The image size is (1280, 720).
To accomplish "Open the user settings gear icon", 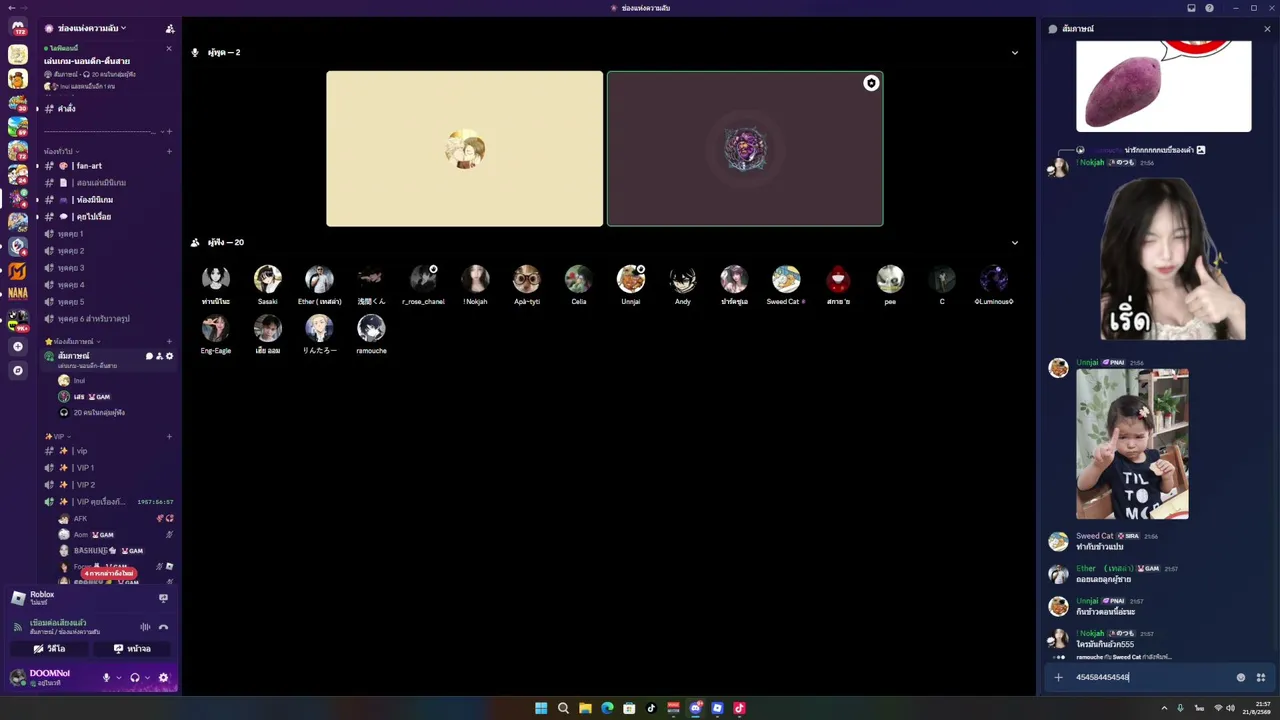I will (x=163, y=677).
